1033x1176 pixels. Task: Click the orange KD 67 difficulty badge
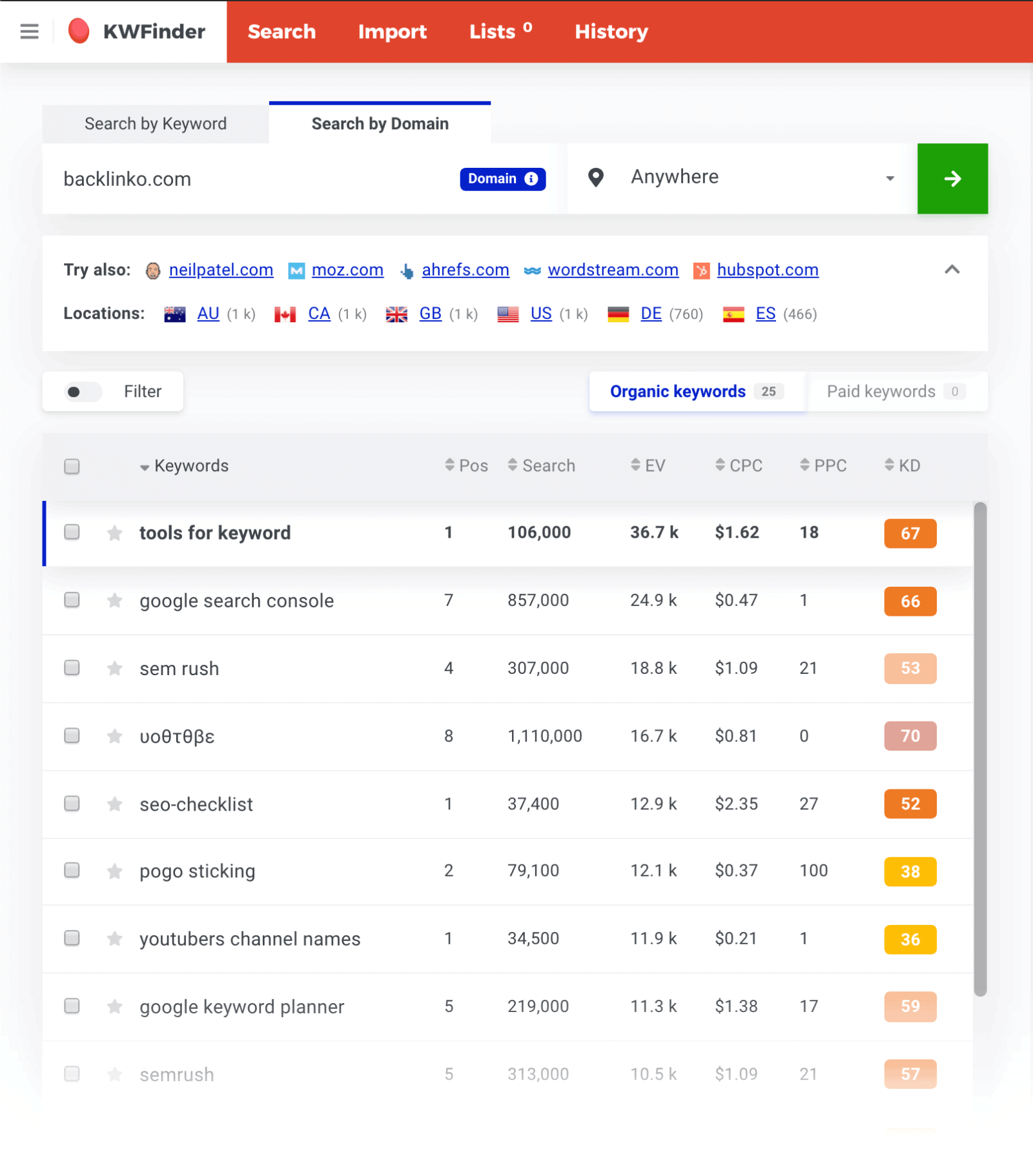910,533
